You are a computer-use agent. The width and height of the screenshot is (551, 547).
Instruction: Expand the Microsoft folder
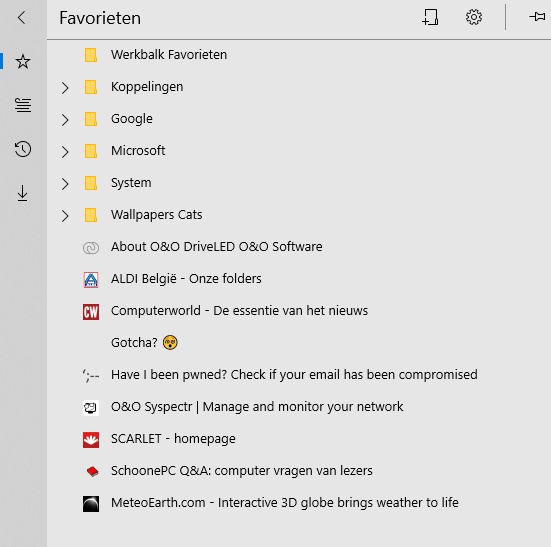click(x=65, y=151)
